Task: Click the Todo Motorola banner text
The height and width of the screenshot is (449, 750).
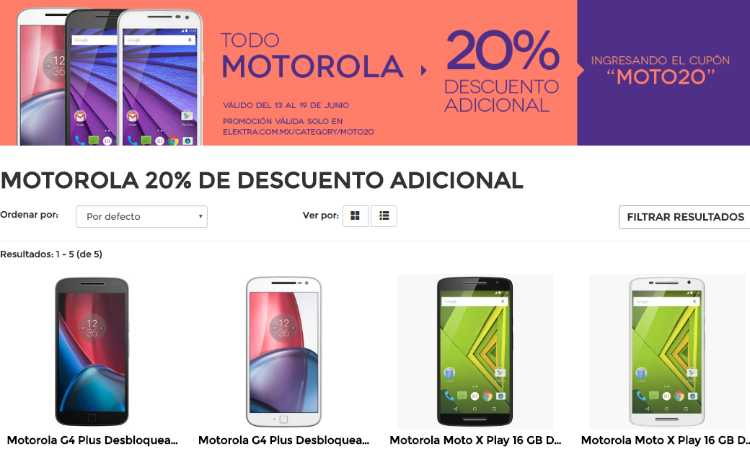Action: 313,56
